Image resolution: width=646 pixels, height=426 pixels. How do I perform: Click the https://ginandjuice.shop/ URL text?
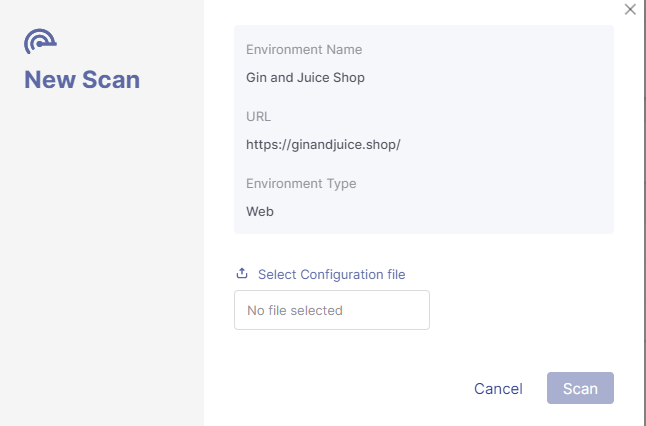pos(323,145)
